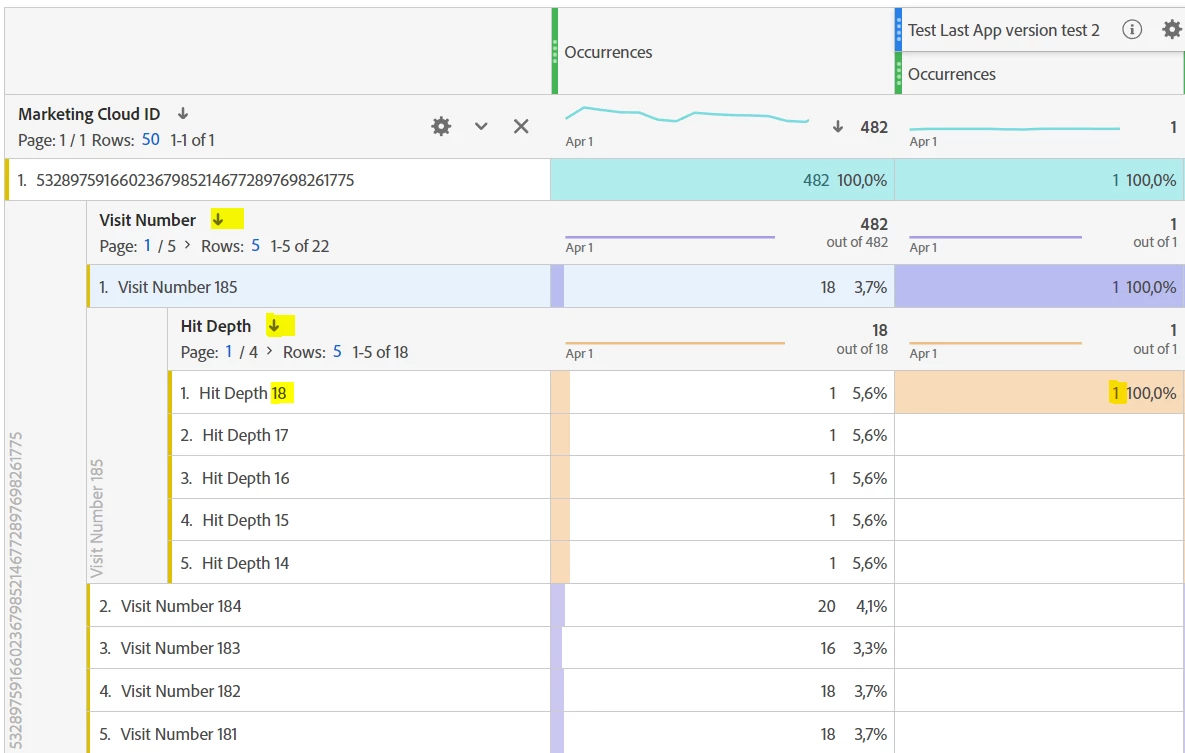Select Visit Number 182 row
This screenshot has height=753, width=1185.
319,691
